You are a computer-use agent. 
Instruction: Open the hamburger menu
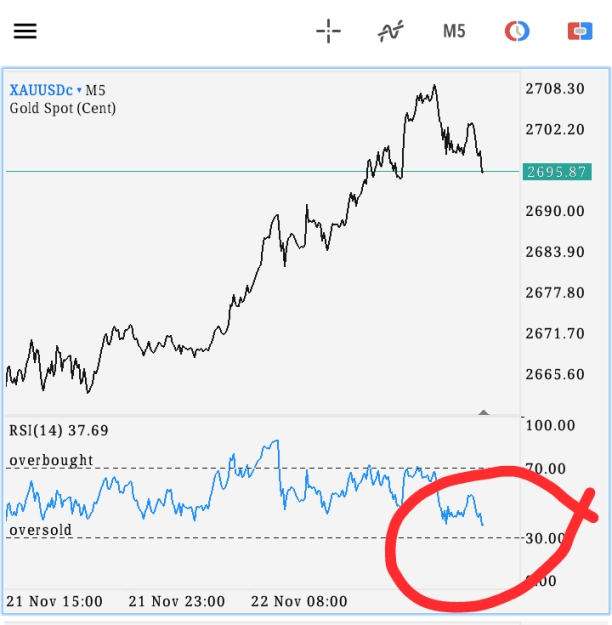pyautogui.click(x=25, y=31)
